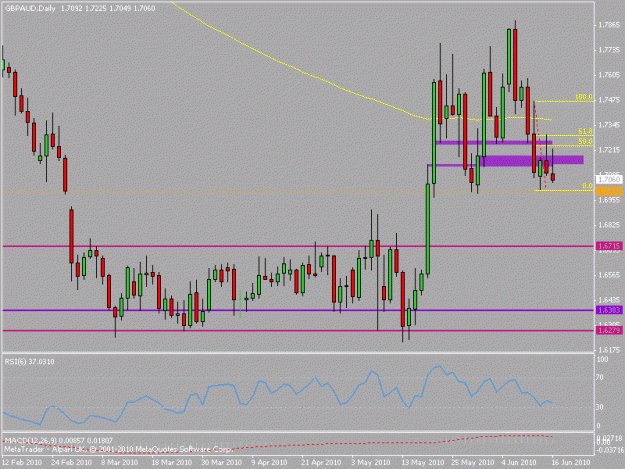Click the 18 Mar 2010 date label
This screenshot has height=469, width=625.
coord(171,462)
